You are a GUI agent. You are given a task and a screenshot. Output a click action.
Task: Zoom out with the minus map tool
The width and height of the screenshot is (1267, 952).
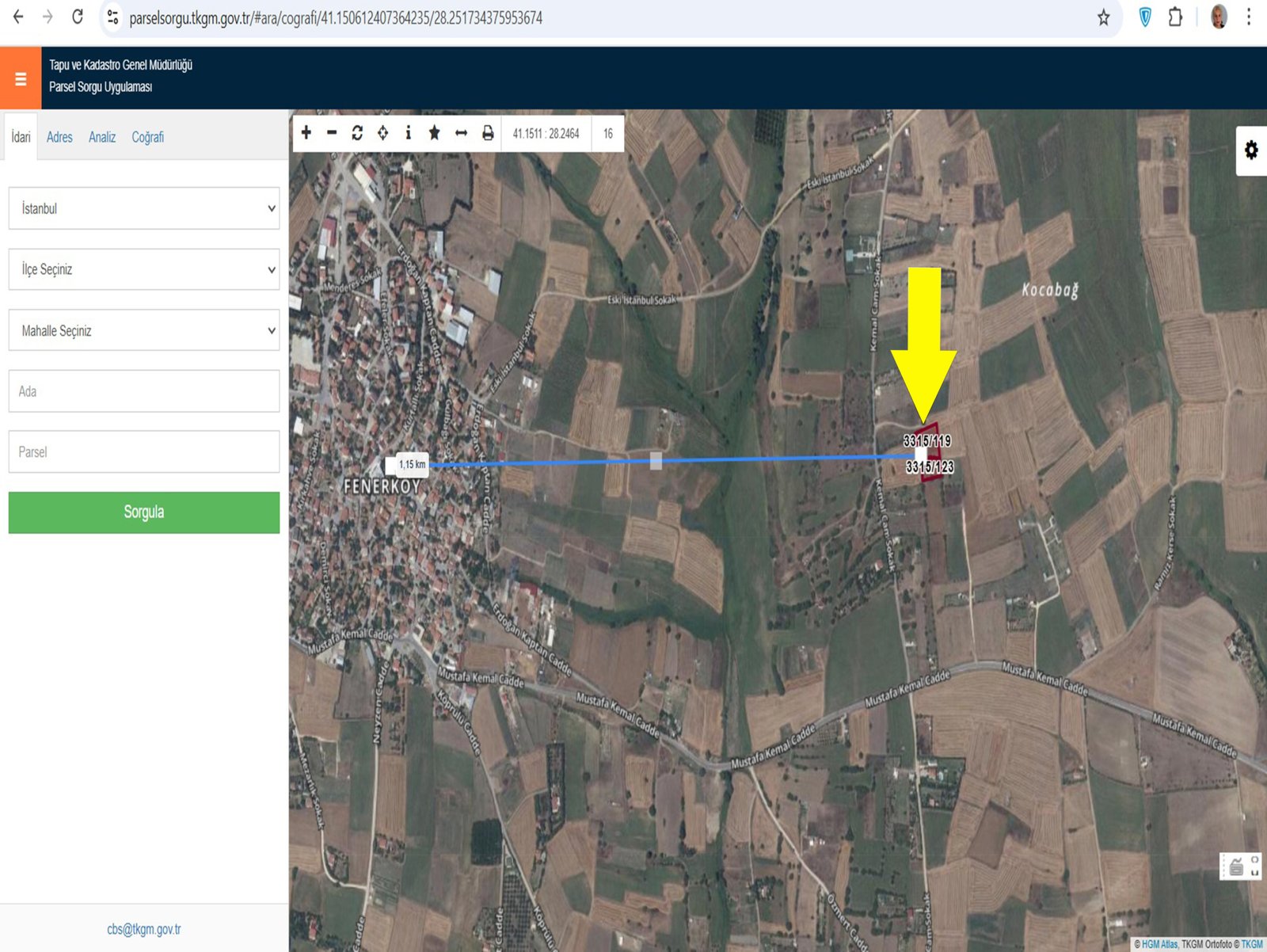[x=332, y=133]
